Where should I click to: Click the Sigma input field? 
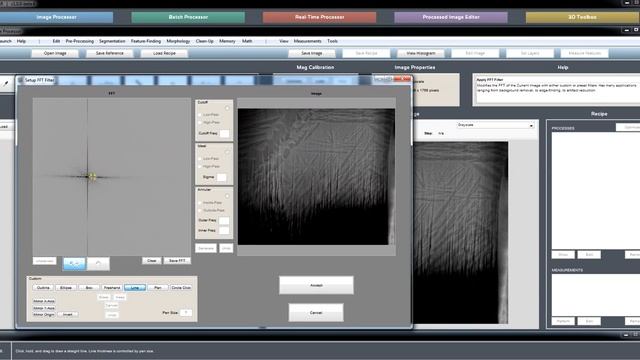pos(221,177)
